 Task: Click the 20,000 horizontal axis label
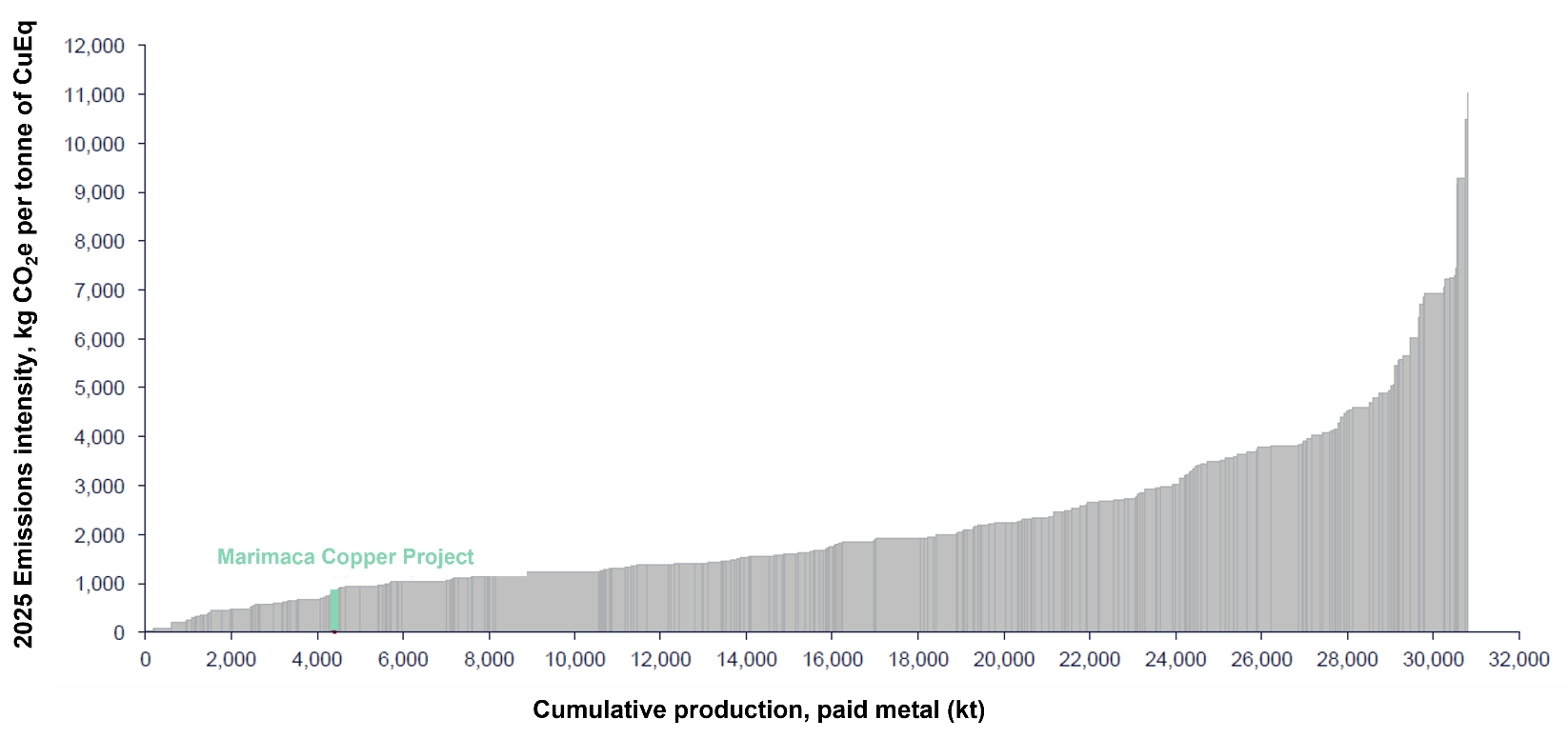click(1003, 660)
